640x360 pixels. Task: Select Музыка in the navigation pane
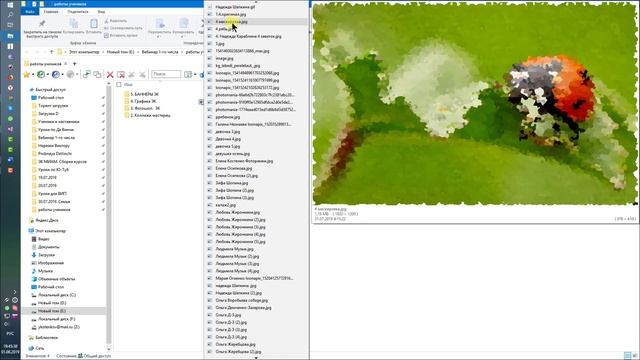click(45, 271)
